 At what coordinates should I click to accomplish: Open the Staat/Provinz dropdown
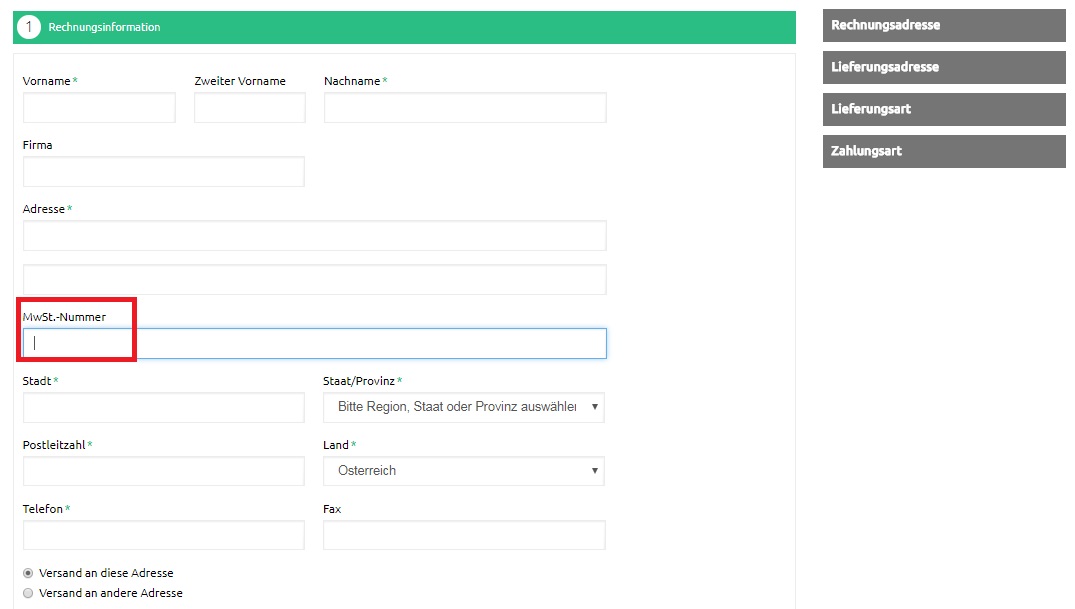click(464, 407)
